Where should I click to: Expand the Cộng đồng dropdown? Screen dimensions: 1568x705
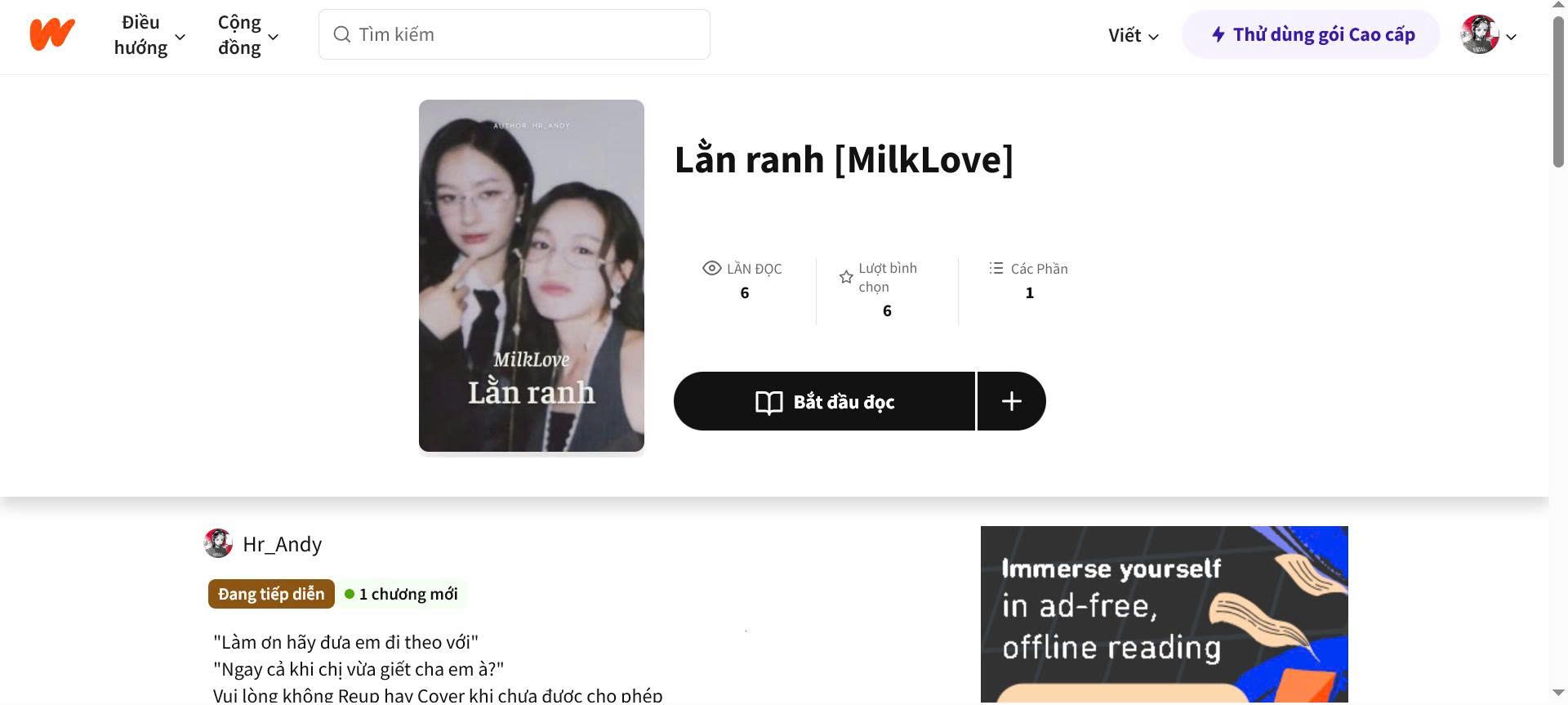248,34
